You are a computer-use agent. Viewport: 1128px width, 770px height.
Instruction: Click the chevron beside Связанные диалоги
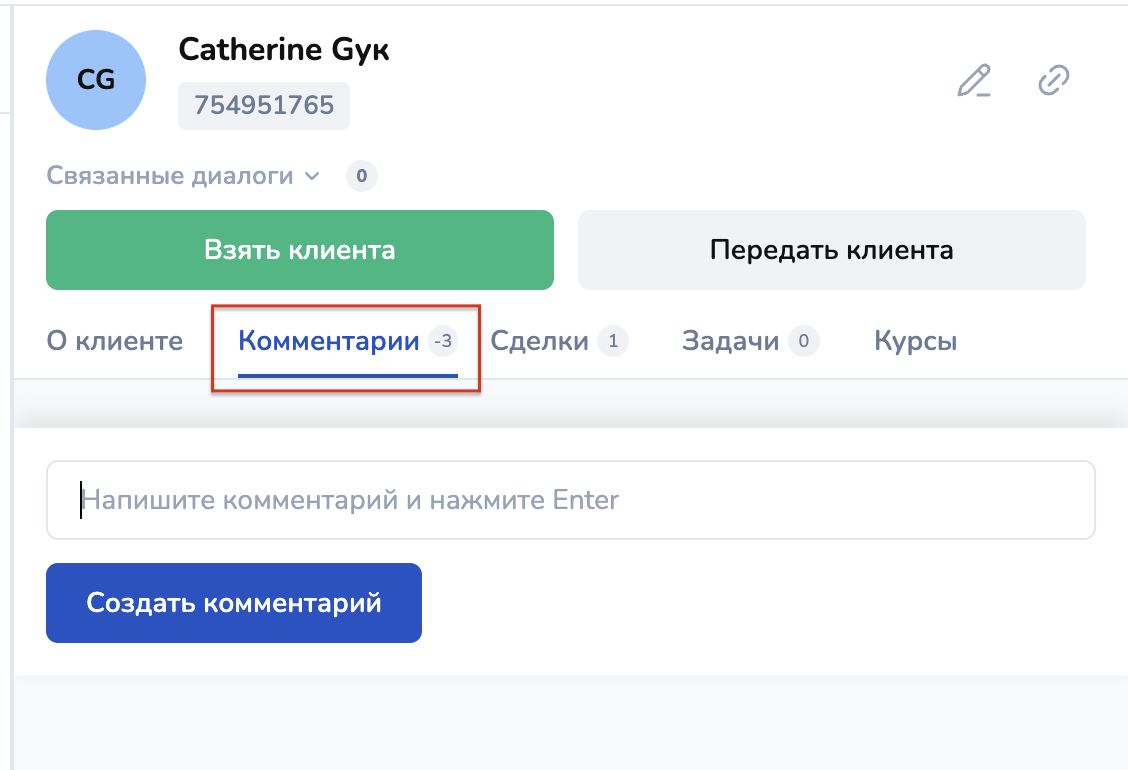tap(312, 177)
